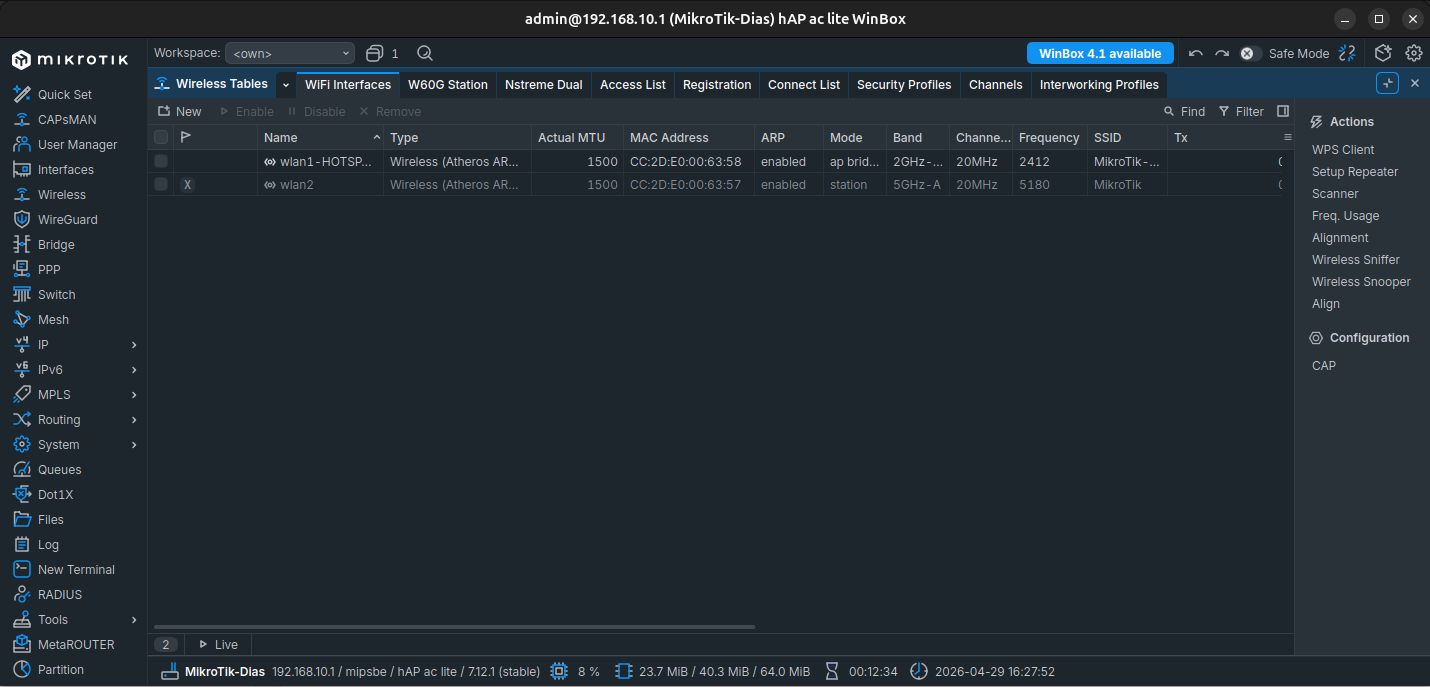Open CAP configuration

(x=1323, y=365)
